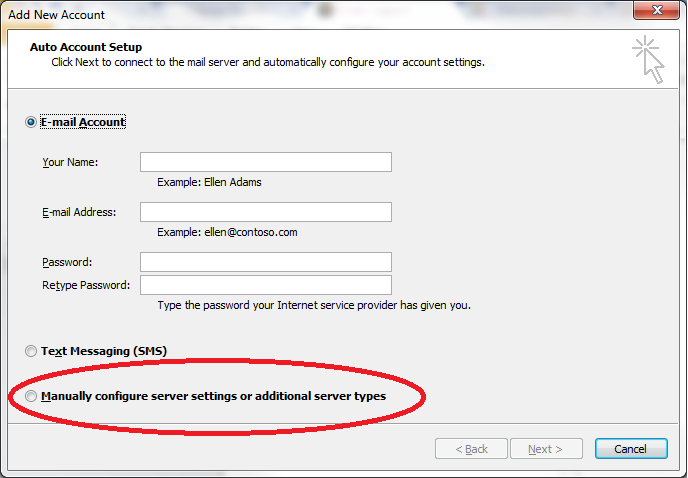
Task: Select the Retype Password input box
Action: (x=266, y=285)
